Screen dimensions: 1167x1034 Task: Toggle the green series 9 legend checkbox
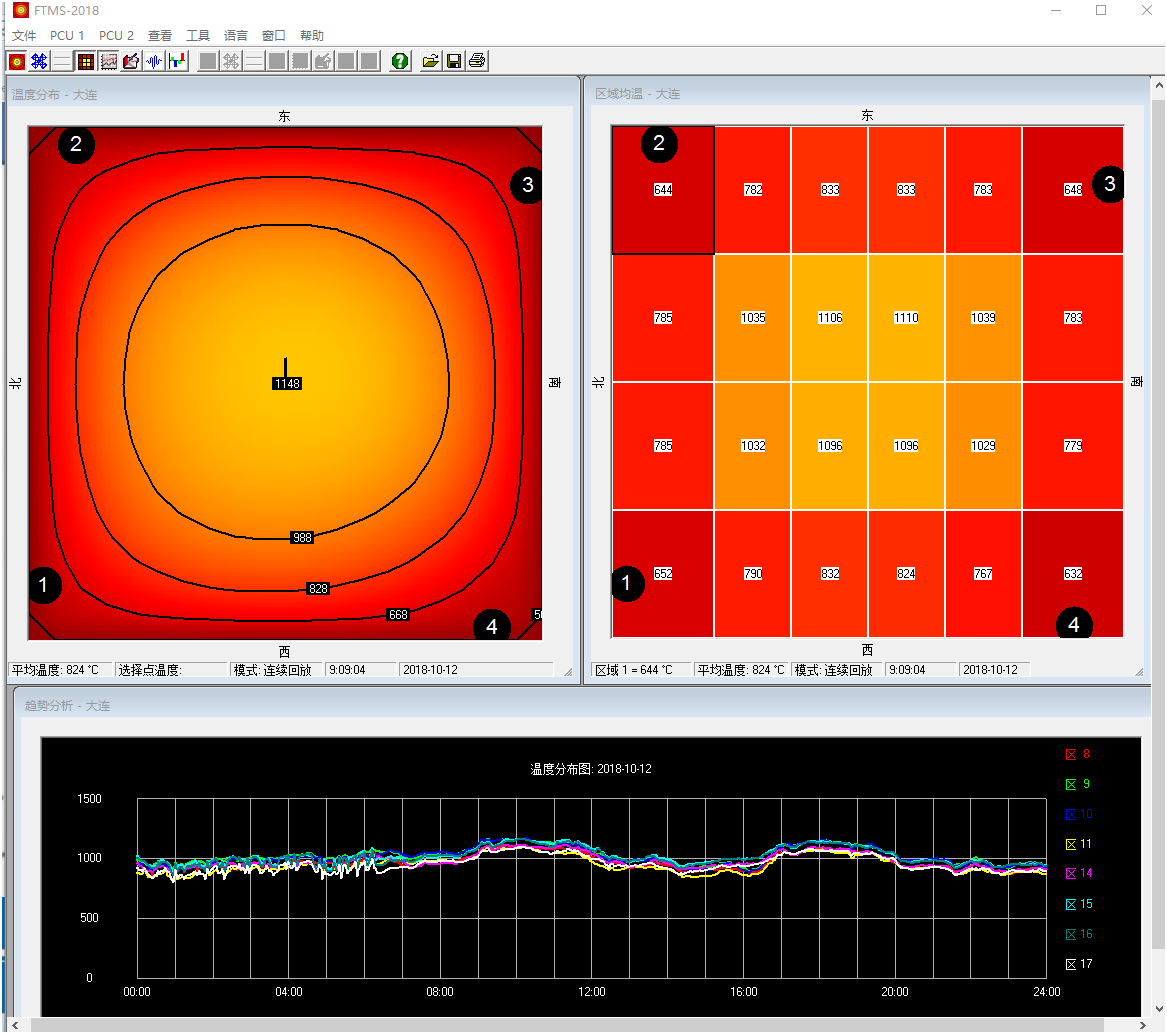(1071, 785)
